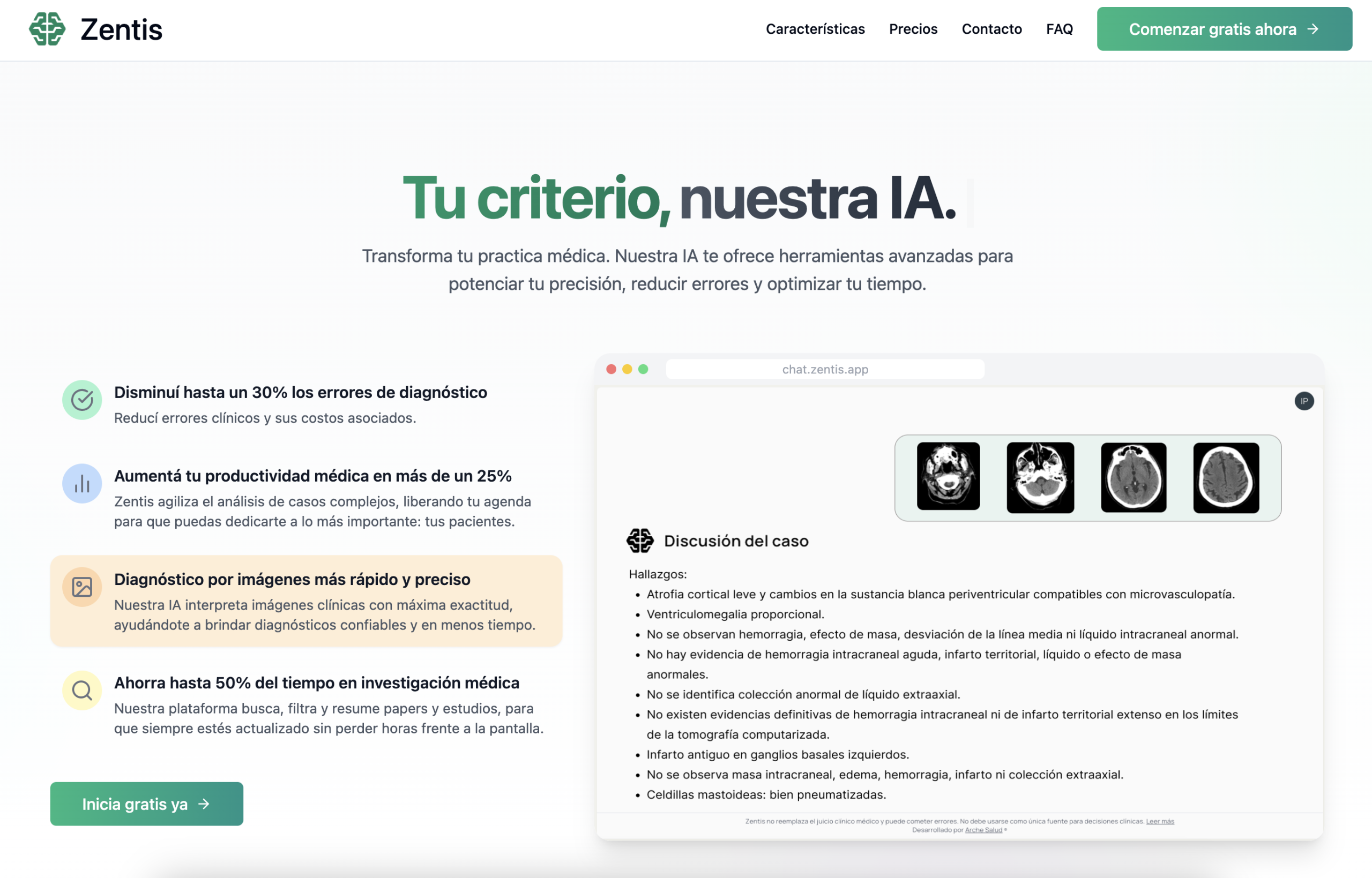This screenshot has width=1372, height=878.
Task: Click the brain icon beside Discusión del caso
Action: coord(640,541)
